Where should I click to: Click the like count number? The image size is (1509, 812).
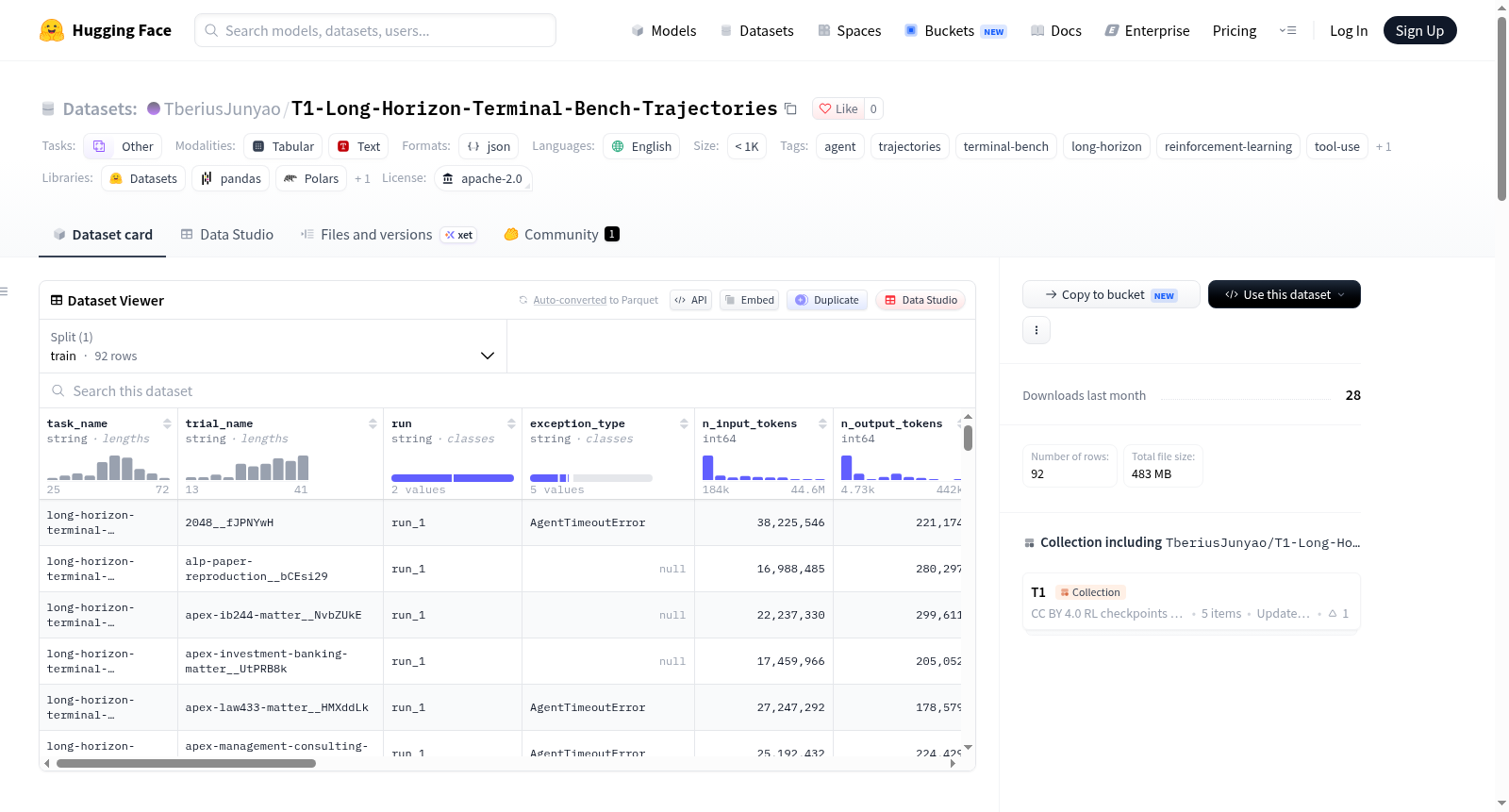(873, 108)
